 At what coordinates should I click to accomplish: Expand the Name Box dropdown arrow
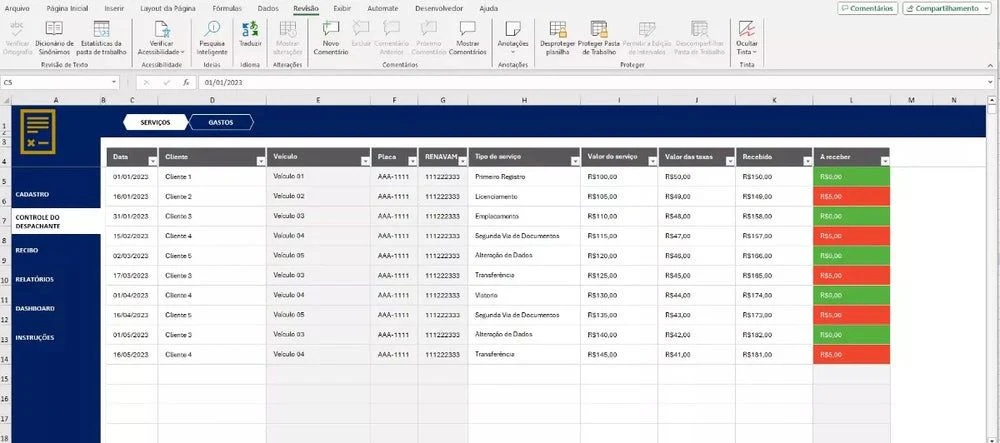point(114,83)
